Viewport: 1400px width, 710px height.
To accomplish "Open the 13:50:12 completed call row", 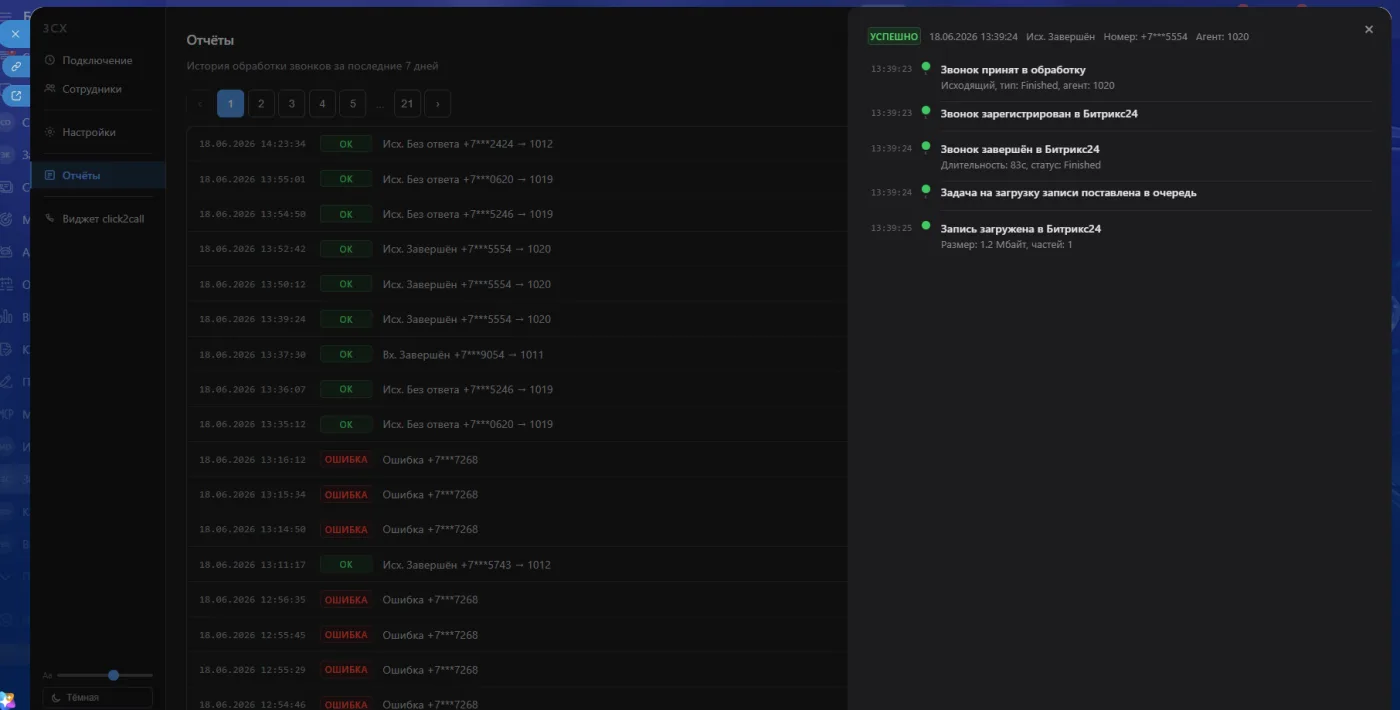I will pos(517,284).
